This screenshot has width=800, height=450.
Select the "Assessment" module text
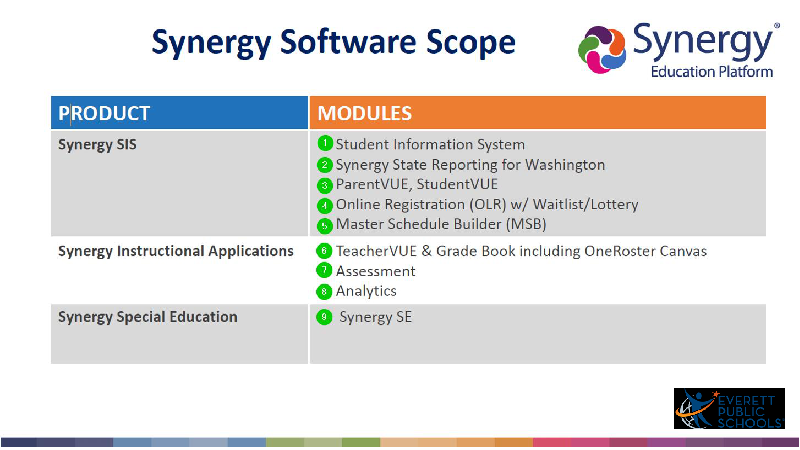(376, 271)
